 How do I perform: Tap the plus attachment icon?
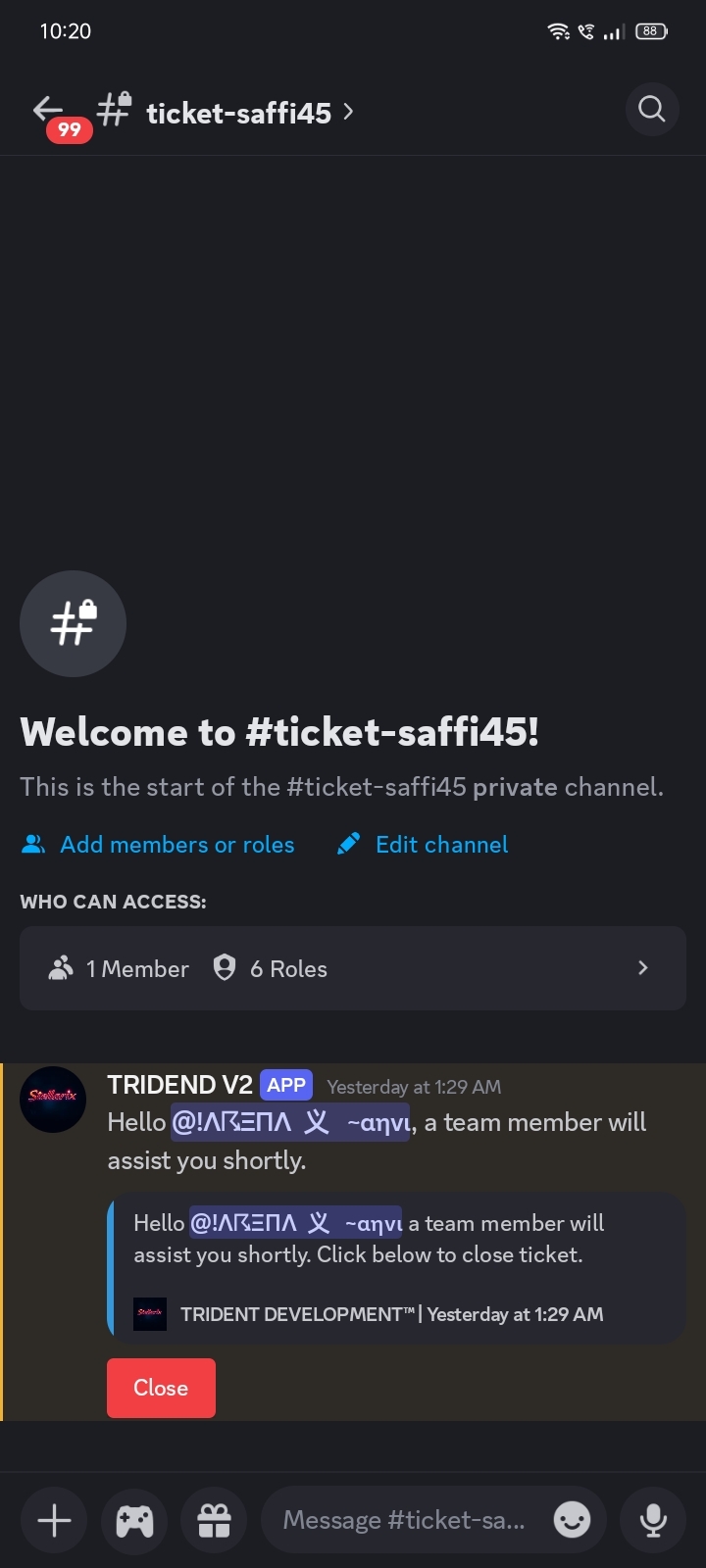[x=54, y=1520]
